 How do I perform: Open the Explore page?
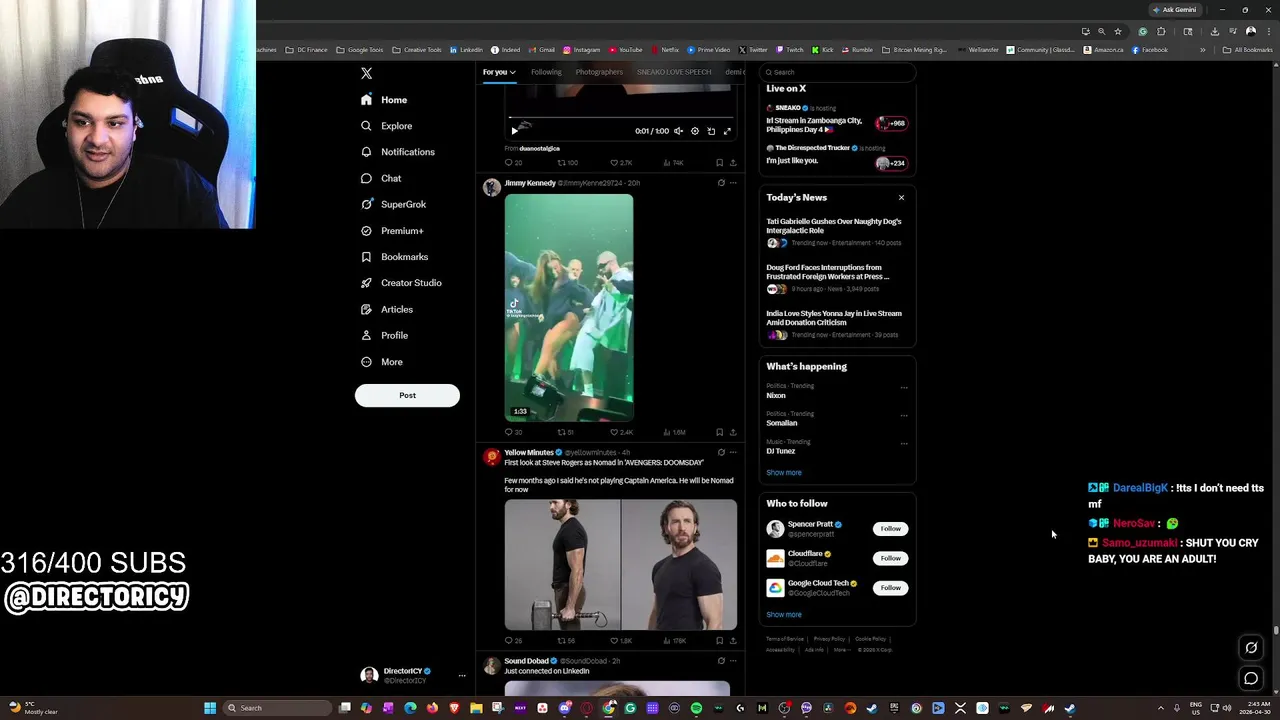coord(386,126)
